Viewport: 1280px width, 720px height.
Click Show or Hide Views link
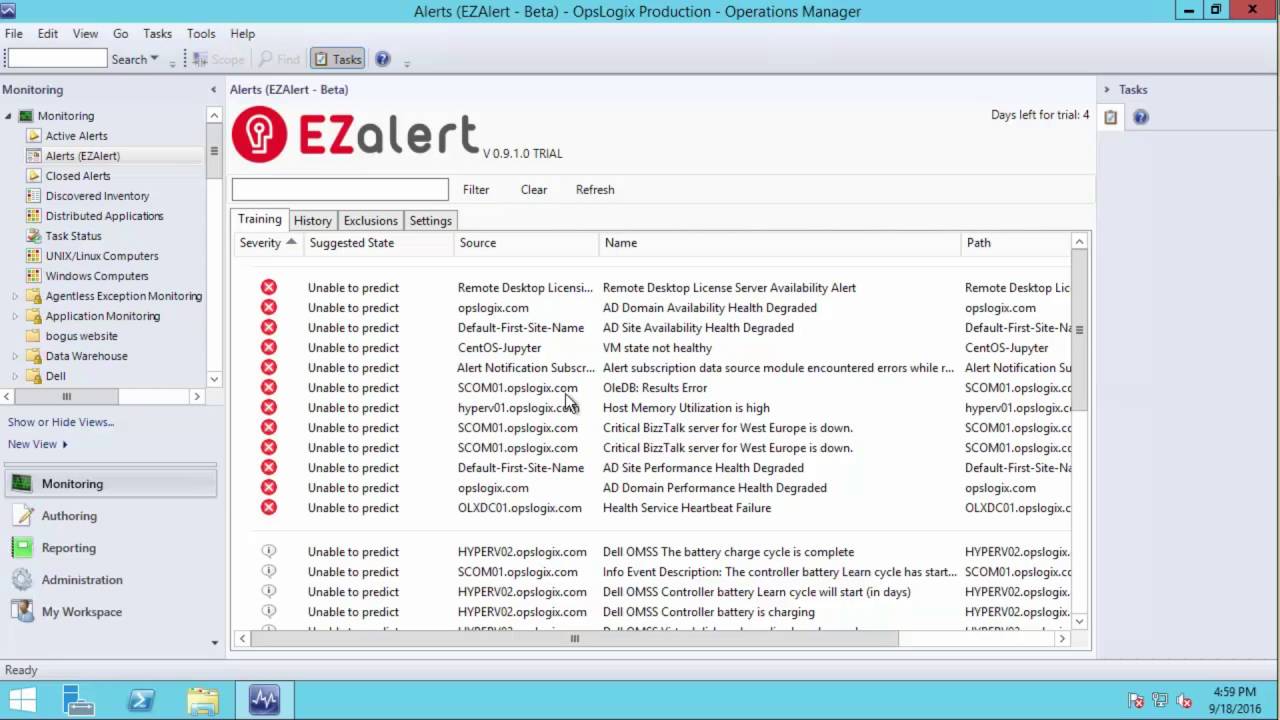tap(61, 422)
